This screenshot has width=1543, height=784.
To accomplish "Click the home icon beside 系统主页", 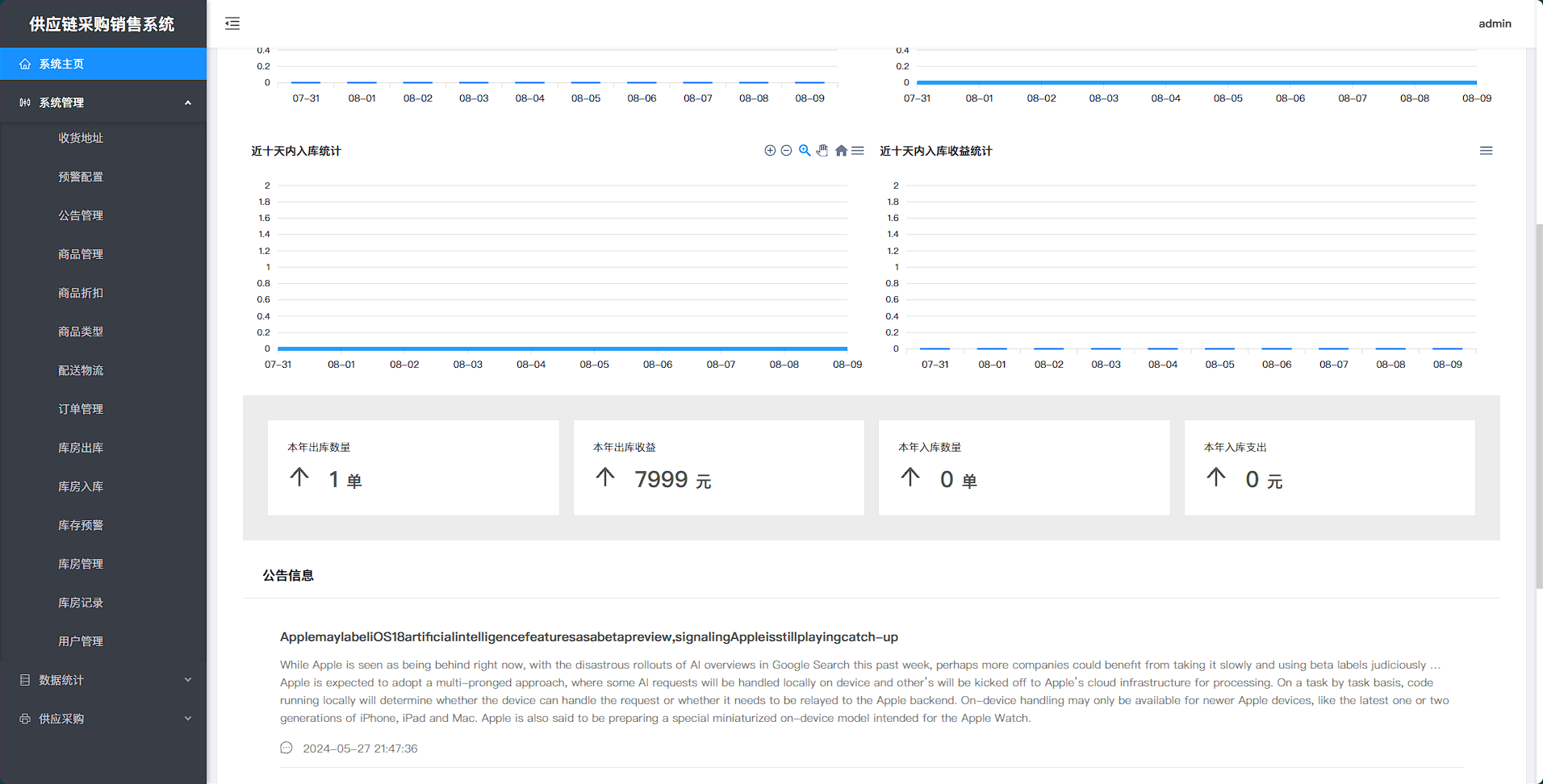I will click(25, 64).
